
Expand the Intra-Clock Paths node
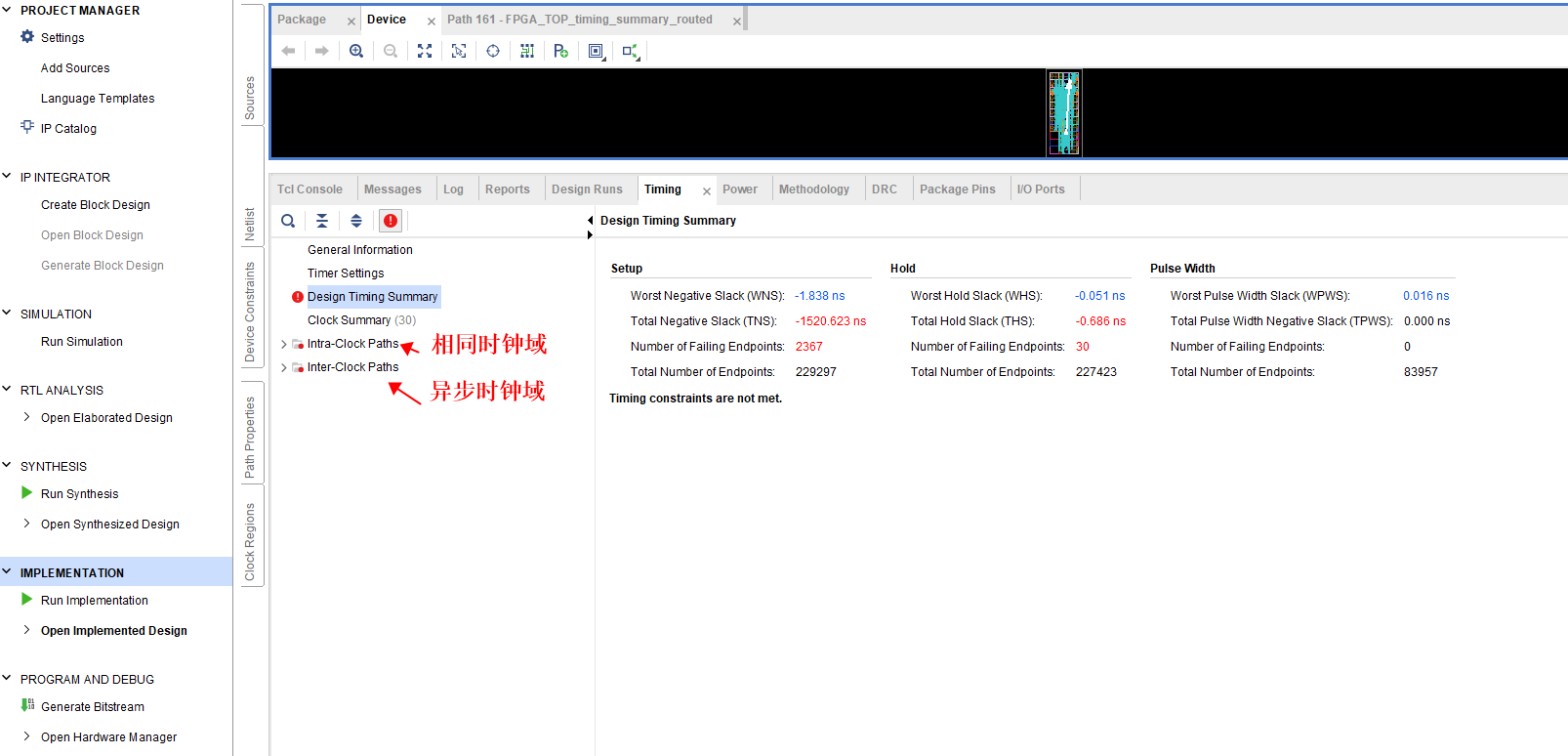coord(284,344)
